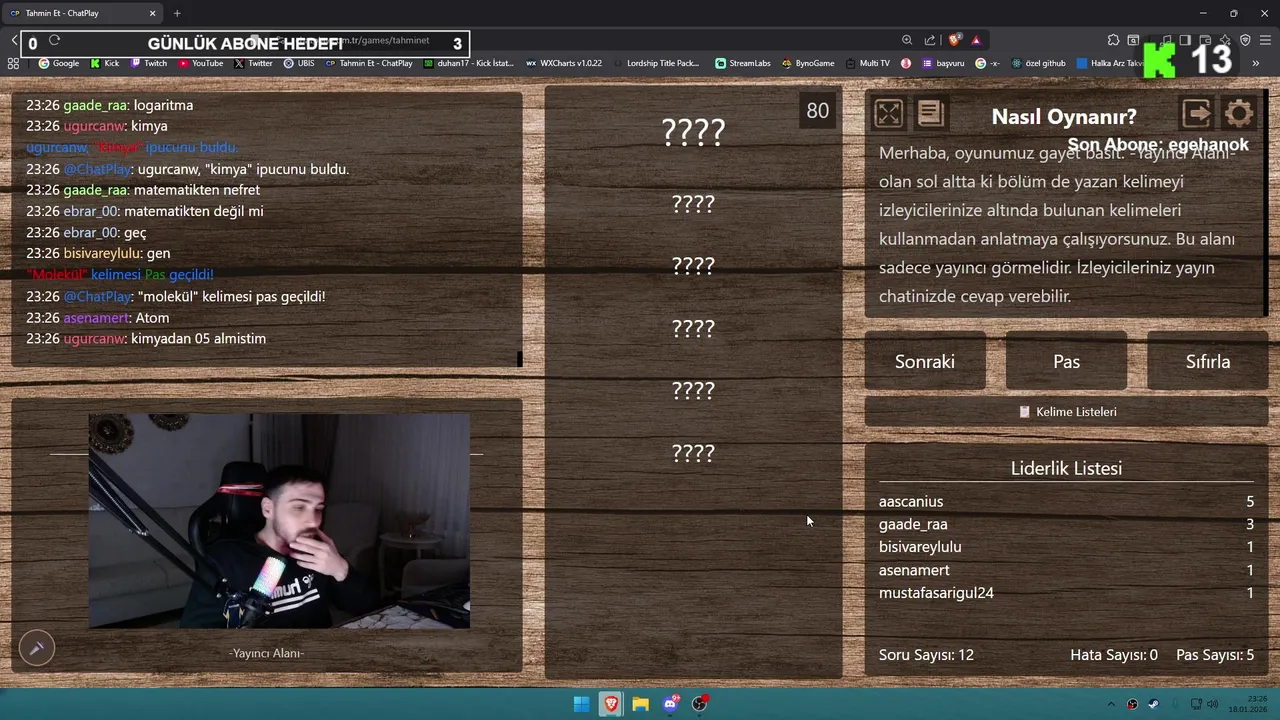Open Brave Leo AI sparkle icon
This screenshot has height=720, width=1280.
click(x=1226, y=40)
